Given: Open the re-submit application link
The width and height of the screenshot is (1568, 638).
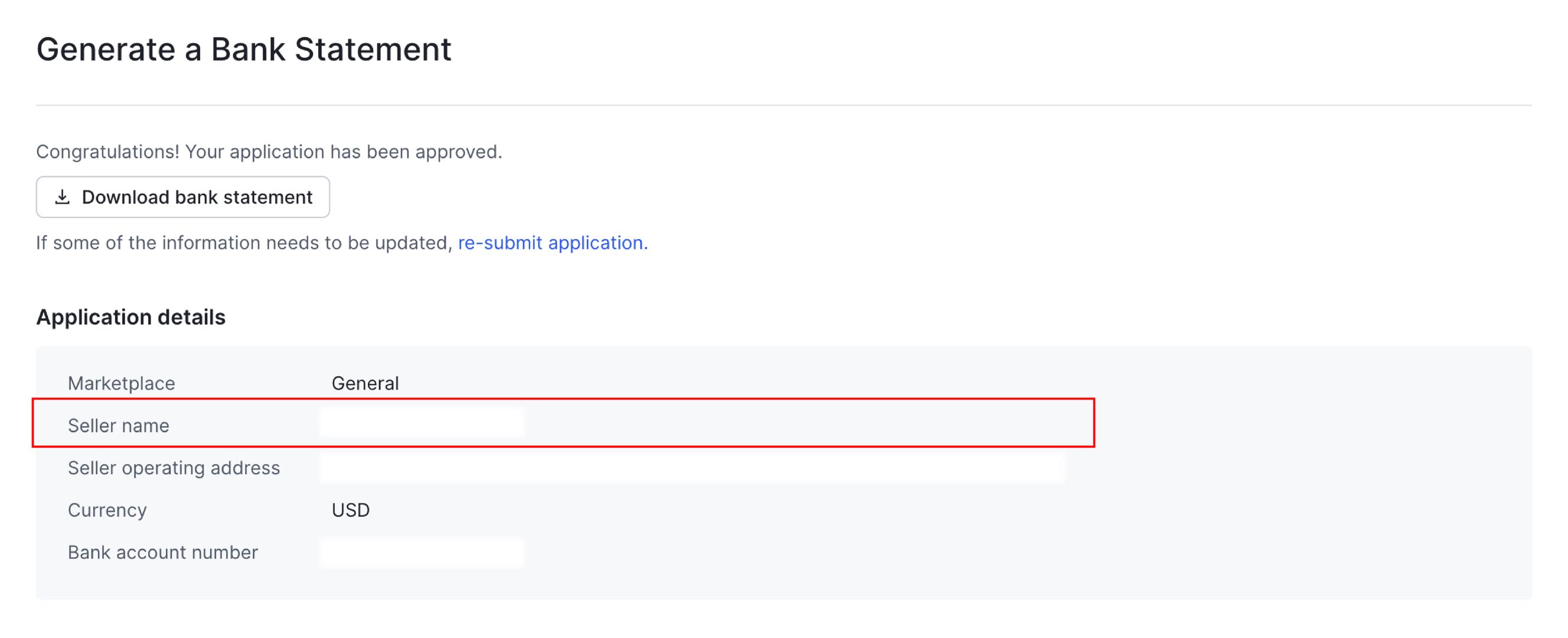Looking at the screenshot, I should tap(552, 243).
